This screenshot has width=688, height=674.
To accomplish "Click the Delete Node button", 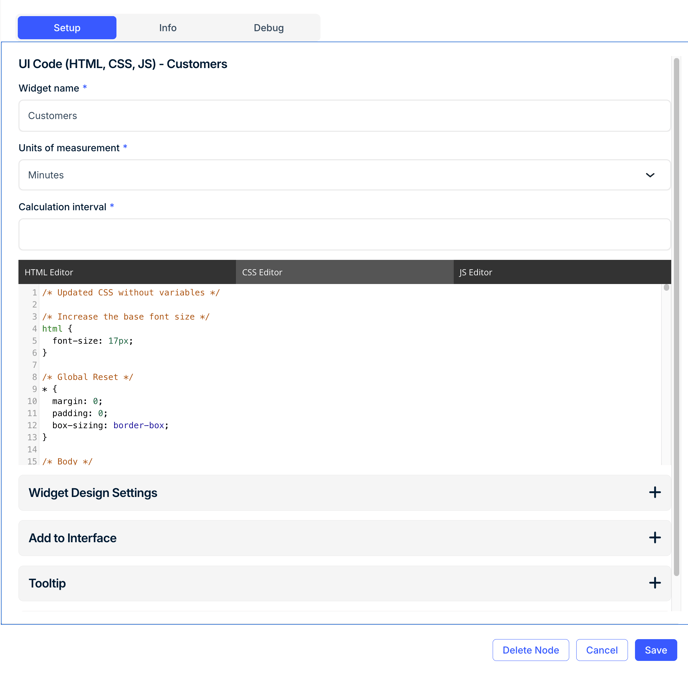I will click(530, 650).
